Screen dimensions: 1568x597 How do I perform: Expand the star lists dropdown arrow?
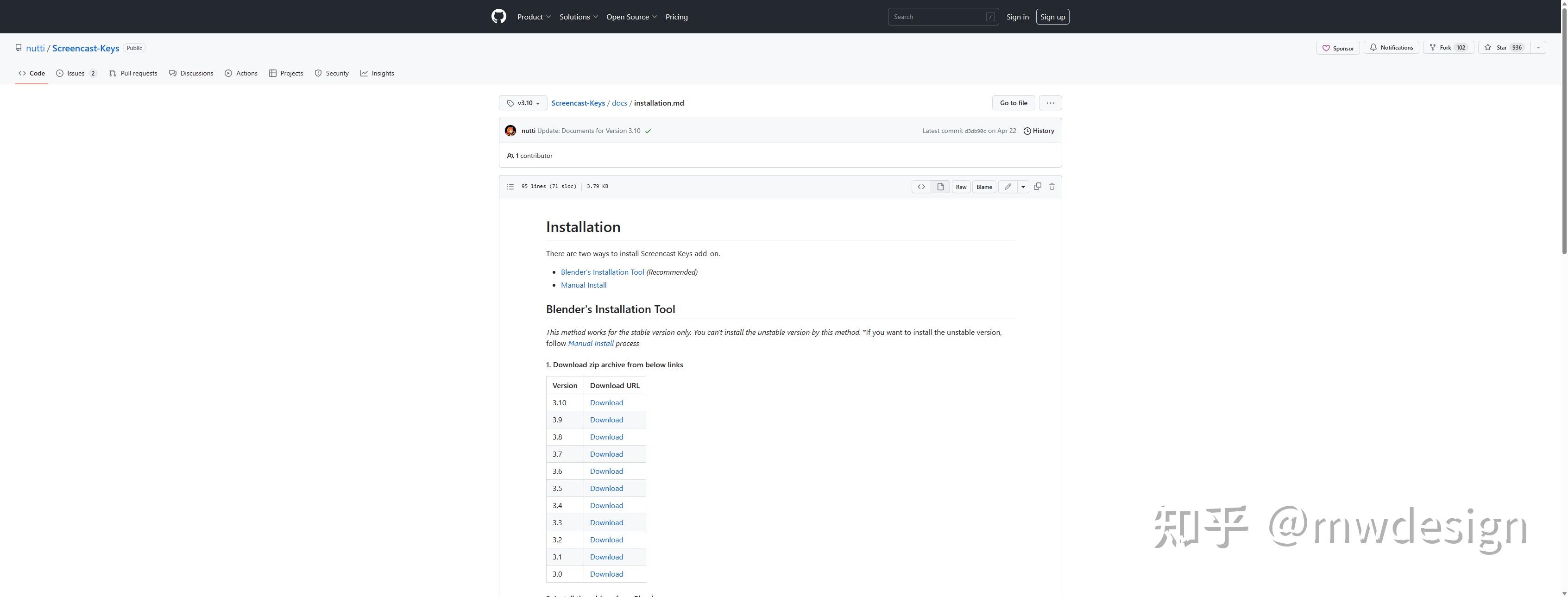[x=1537, y=47]
